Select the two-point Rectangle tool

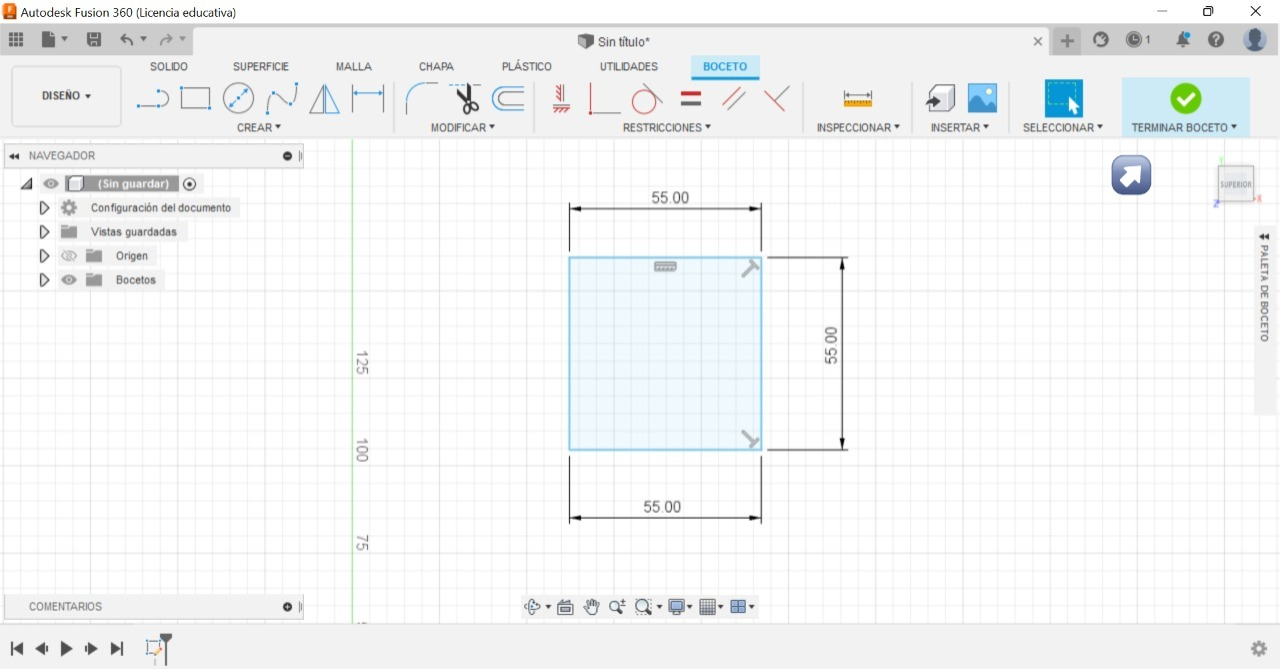195,98
